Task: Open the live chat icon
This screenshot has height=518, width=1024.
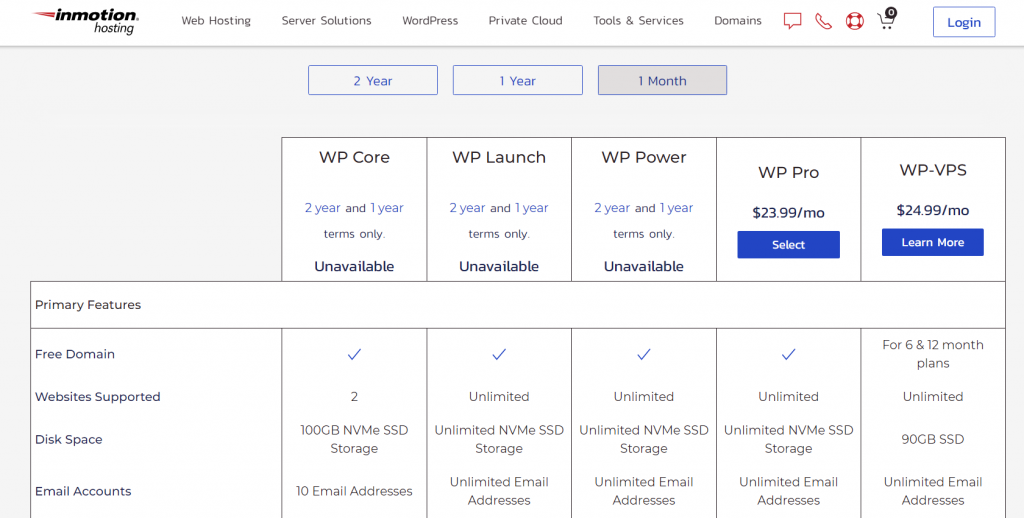Action: click(x=792, y=21)
